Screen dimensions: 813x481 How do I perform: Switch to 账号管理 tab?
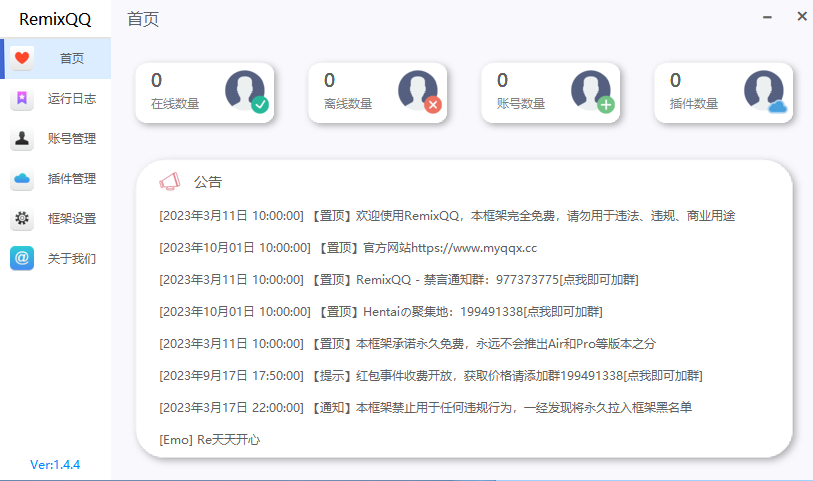(x=55, y=138)
